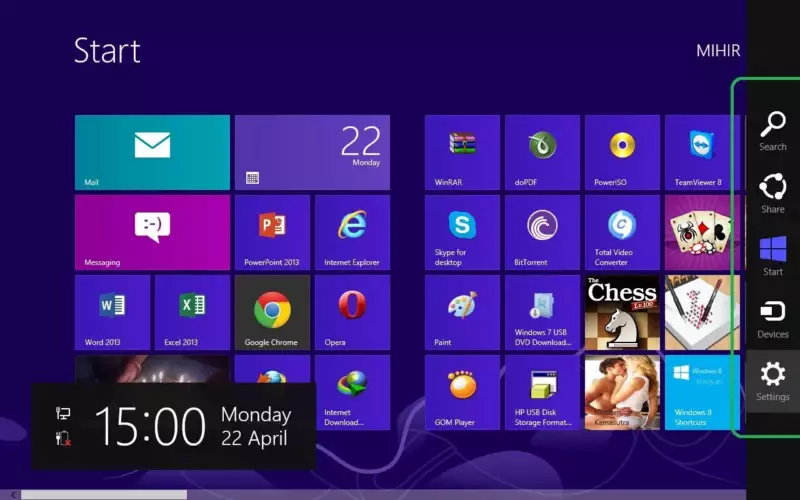Viewport: 800px width, 500px height.
Task: Click the MIHIR user account name
Action: pos(718,51)
